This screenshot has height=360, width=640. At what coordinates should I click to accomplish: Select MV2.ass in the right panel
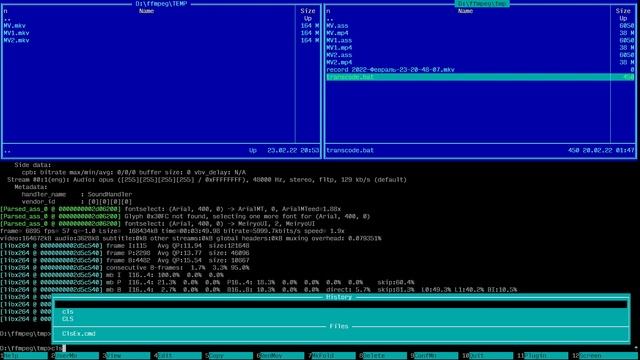pyautogui.click(x=339, y=55)
